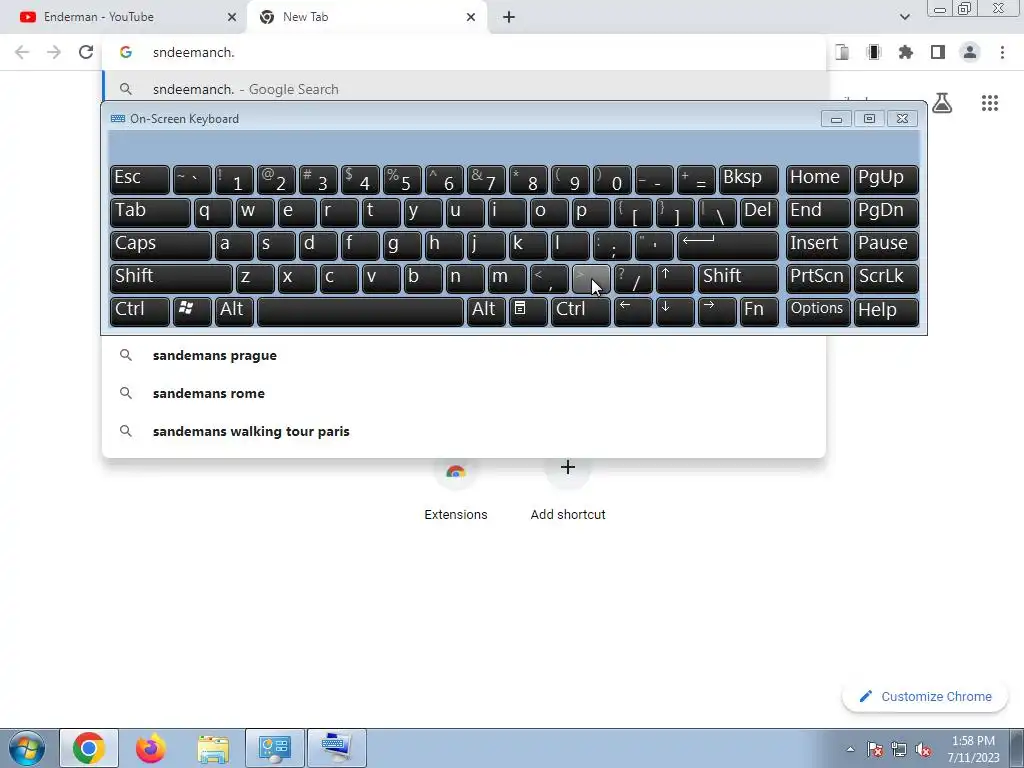Open the Google apps grid icon

click(x=990, y=103)
